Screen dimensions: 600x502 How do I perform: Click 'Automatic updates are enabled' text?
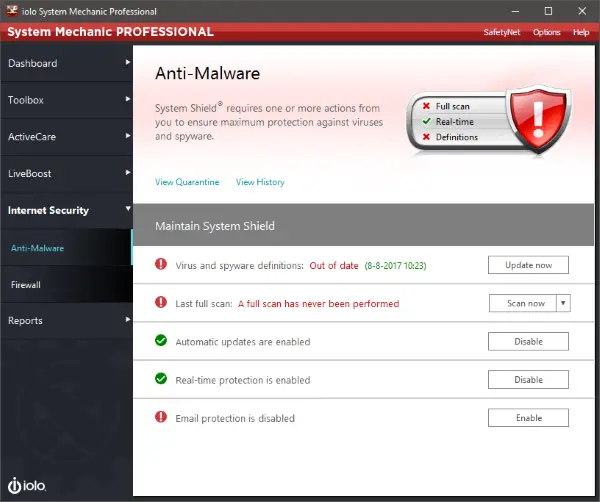(243, 342)
